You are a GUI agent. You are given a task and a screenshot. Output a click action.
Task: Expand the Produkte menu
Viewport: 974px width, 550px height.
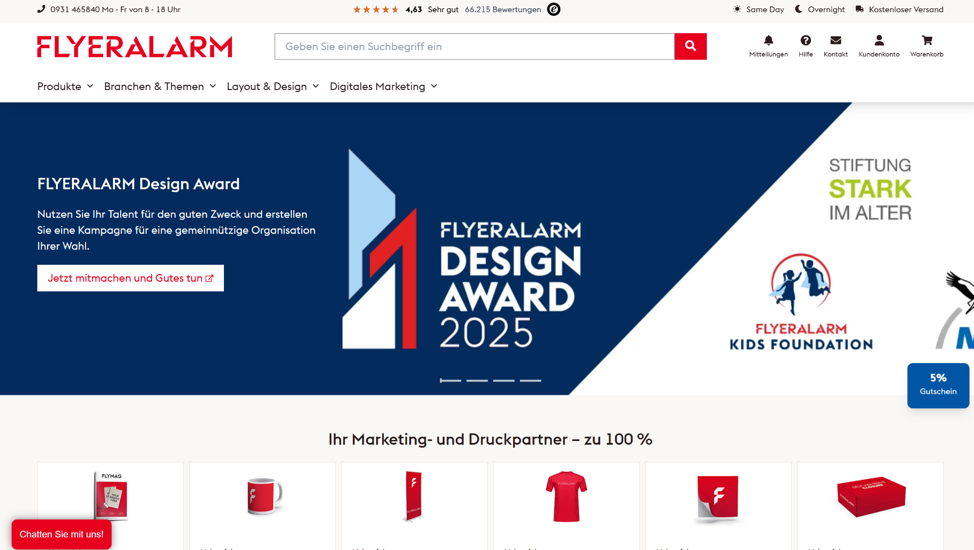pos(65,86)
